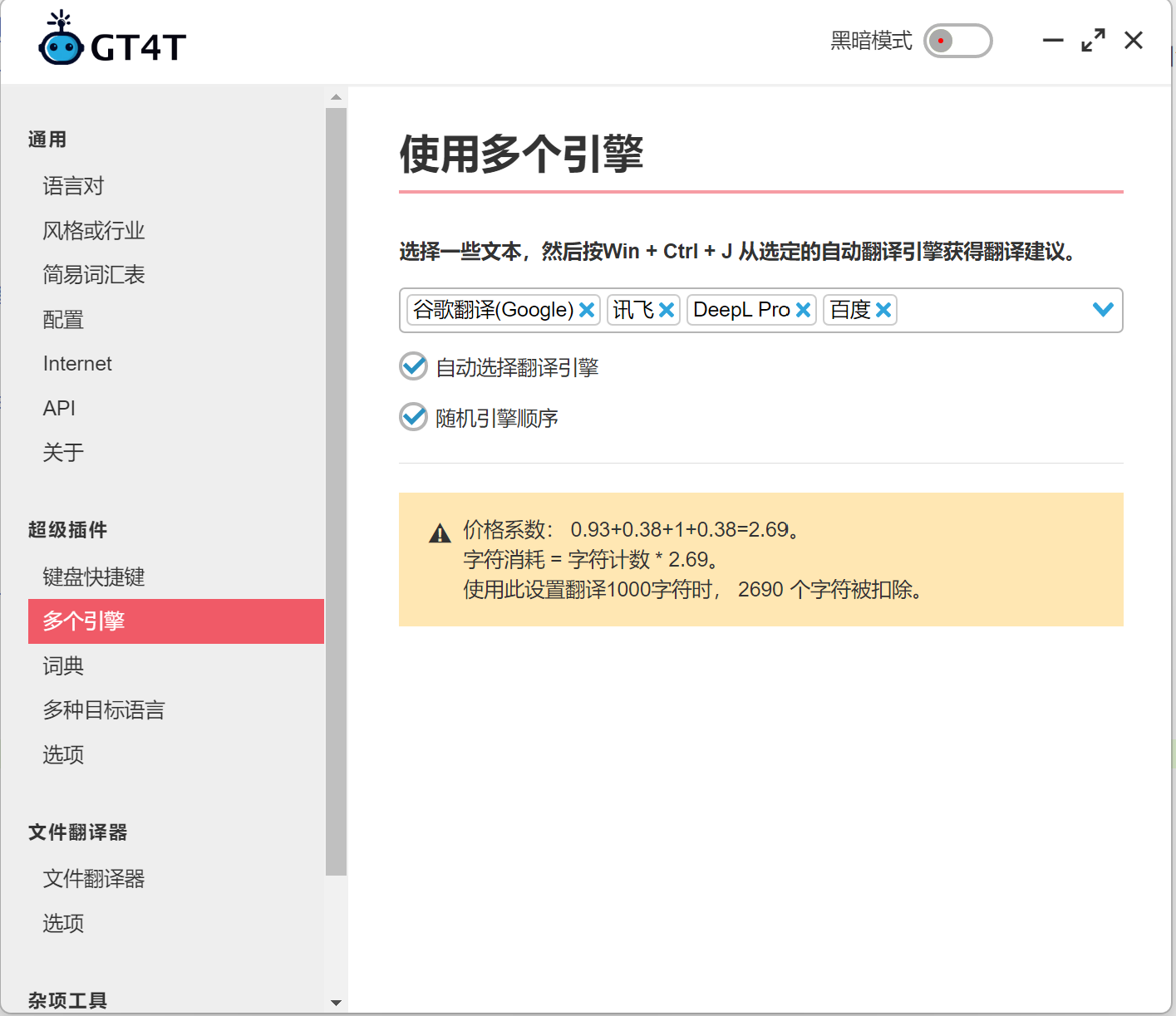Open the engine selection dropdown chevron
The image size is (1176, 1016).
coord(1104,309)
